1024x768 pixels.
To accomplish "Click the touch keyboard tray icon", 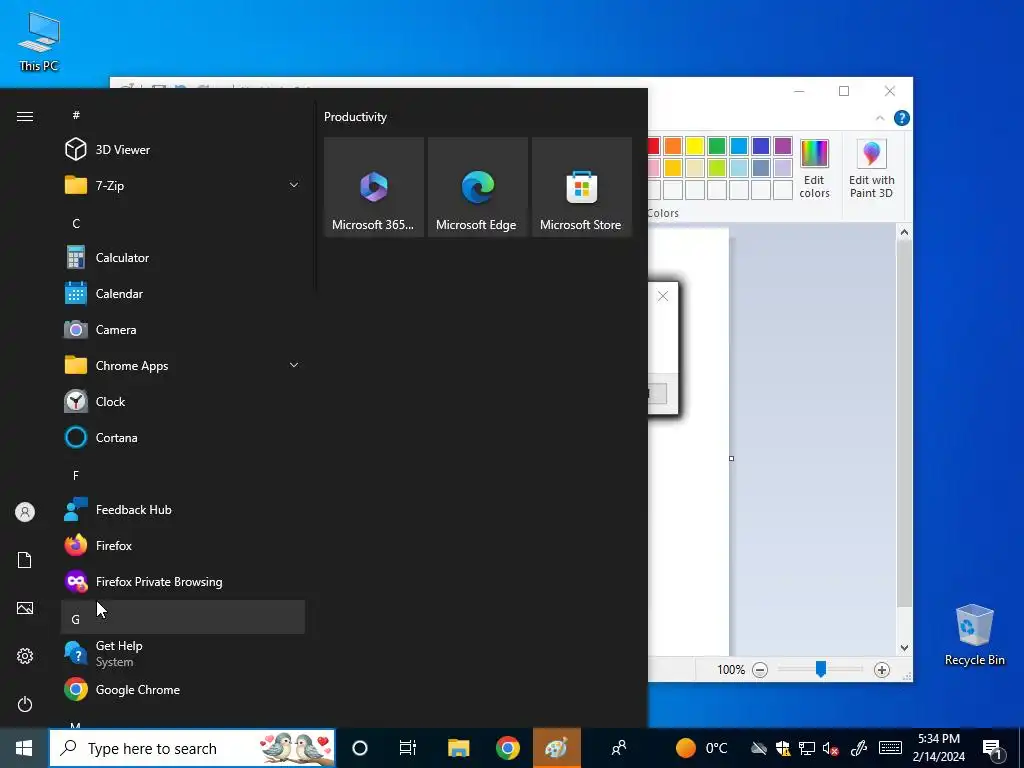I will 890,748.
